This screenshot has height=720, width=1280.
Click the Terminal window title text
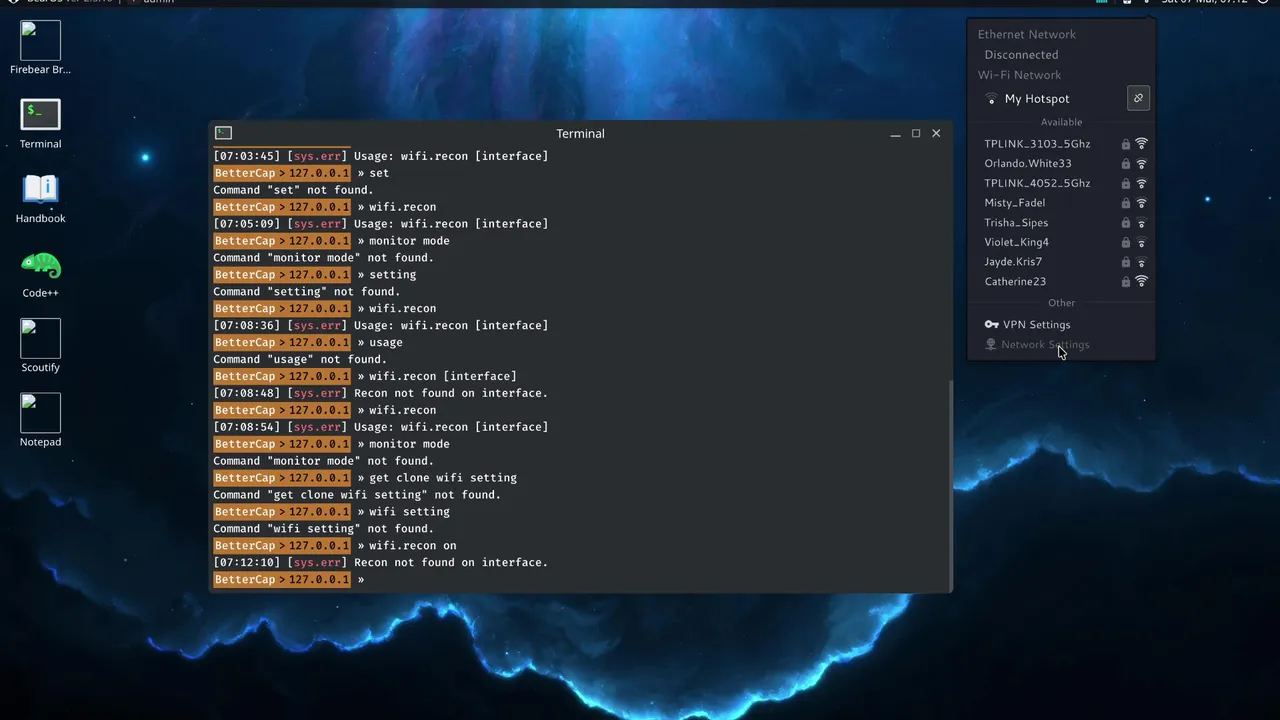click(x=580, y=133)
